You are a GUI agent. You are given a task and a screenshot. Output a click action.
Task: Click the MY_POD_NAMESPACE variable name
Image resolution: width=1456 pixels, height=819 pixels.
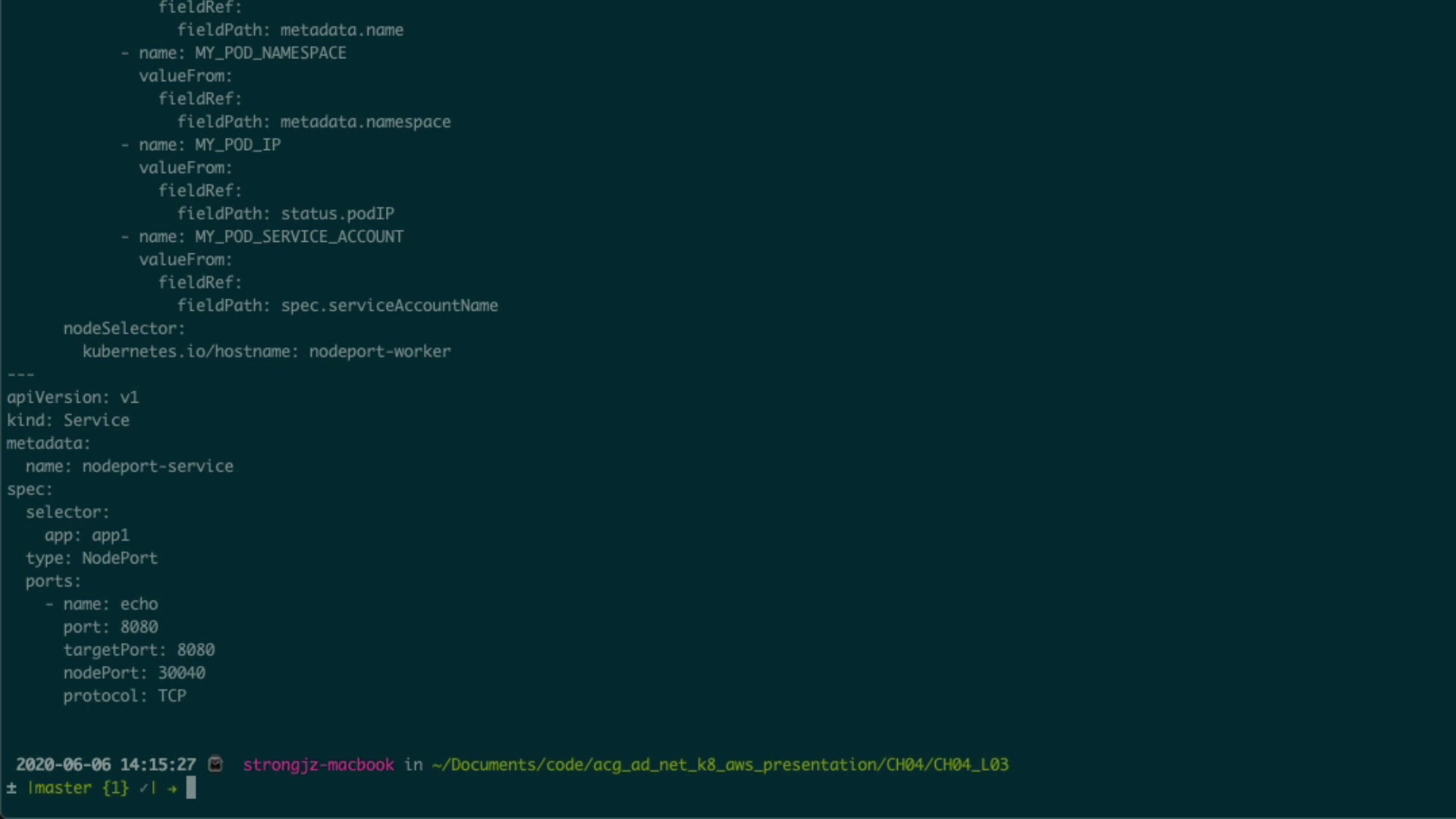(270, 53)
